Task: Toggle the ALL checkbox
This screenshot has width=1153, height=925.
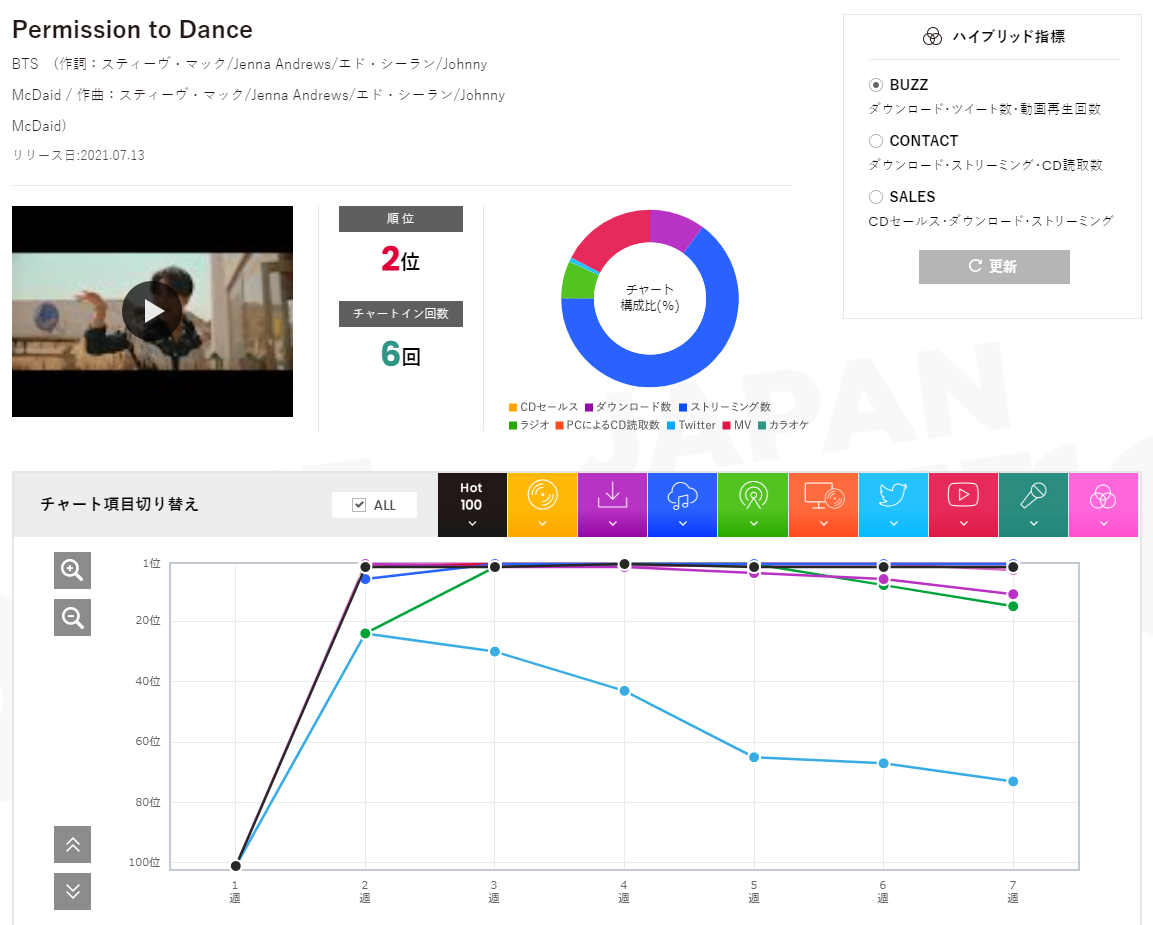Action: click(359, 505)
